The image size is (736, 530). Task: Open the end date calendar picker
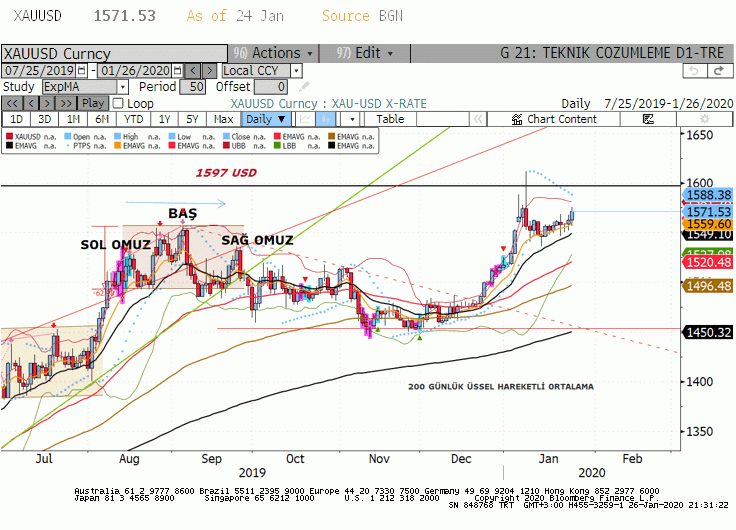pos(177,71)
